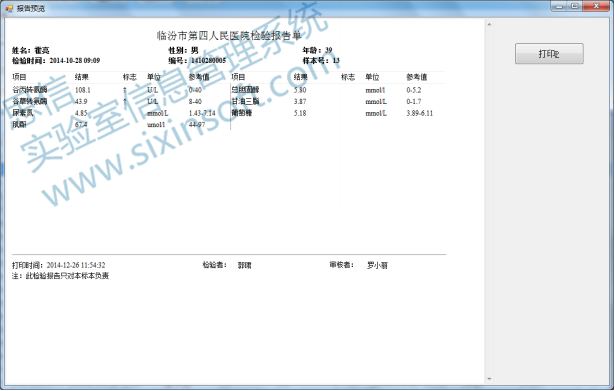Click the 肌酐 result value 67.4
Viewport: 615px width, 391px height.
[x=81, y=125]
